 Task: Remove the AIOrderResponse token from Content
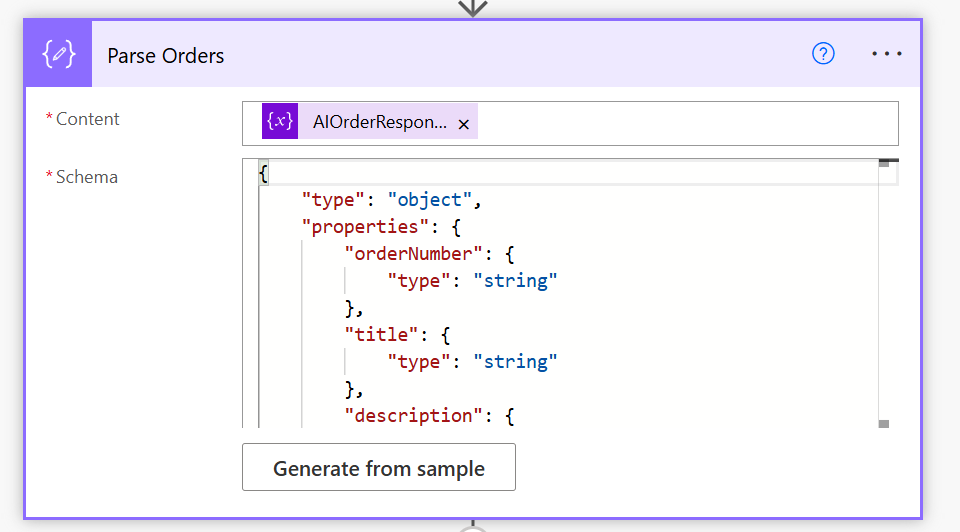pyautogui.click(x=463, y=124)
